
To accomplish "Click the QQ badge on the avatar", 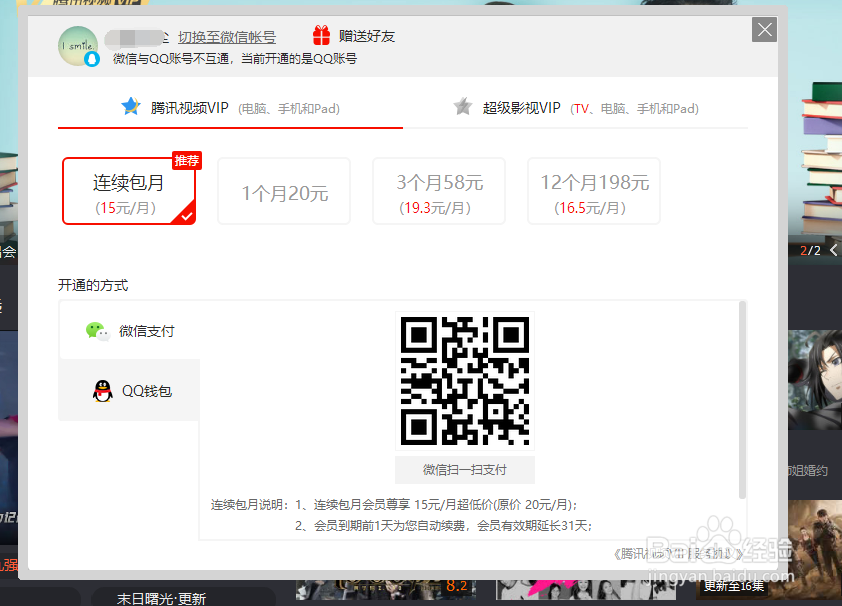I will 92,59.
